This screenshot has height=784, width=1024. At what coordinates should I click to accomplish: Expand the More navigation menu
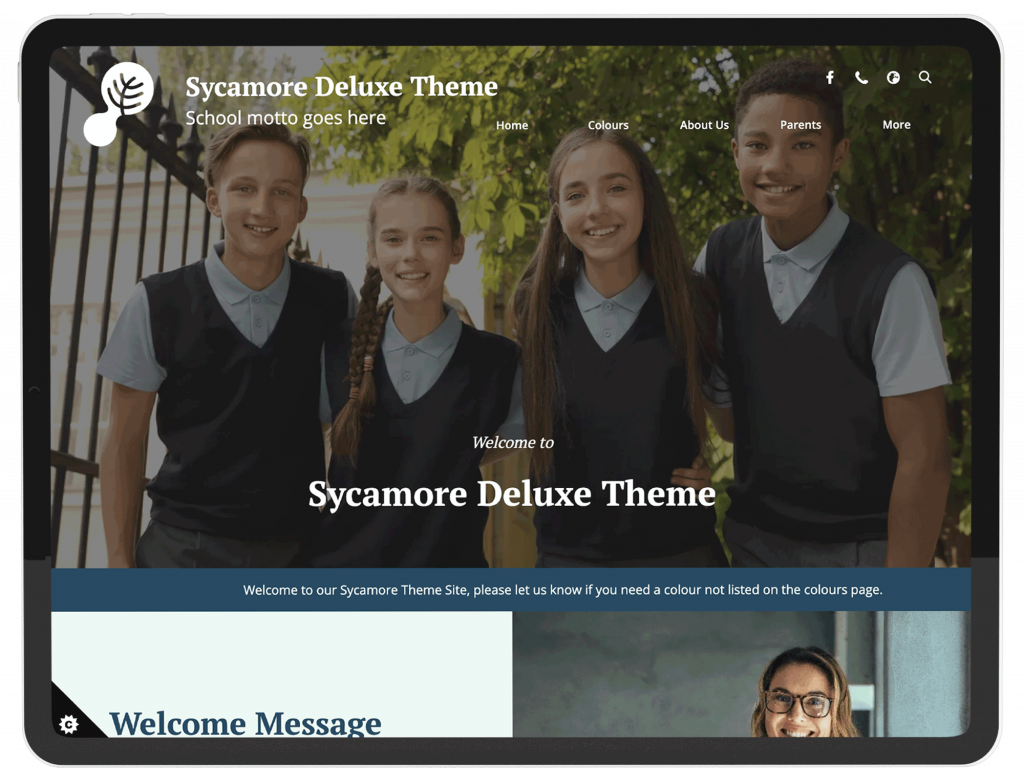[896, 125]
